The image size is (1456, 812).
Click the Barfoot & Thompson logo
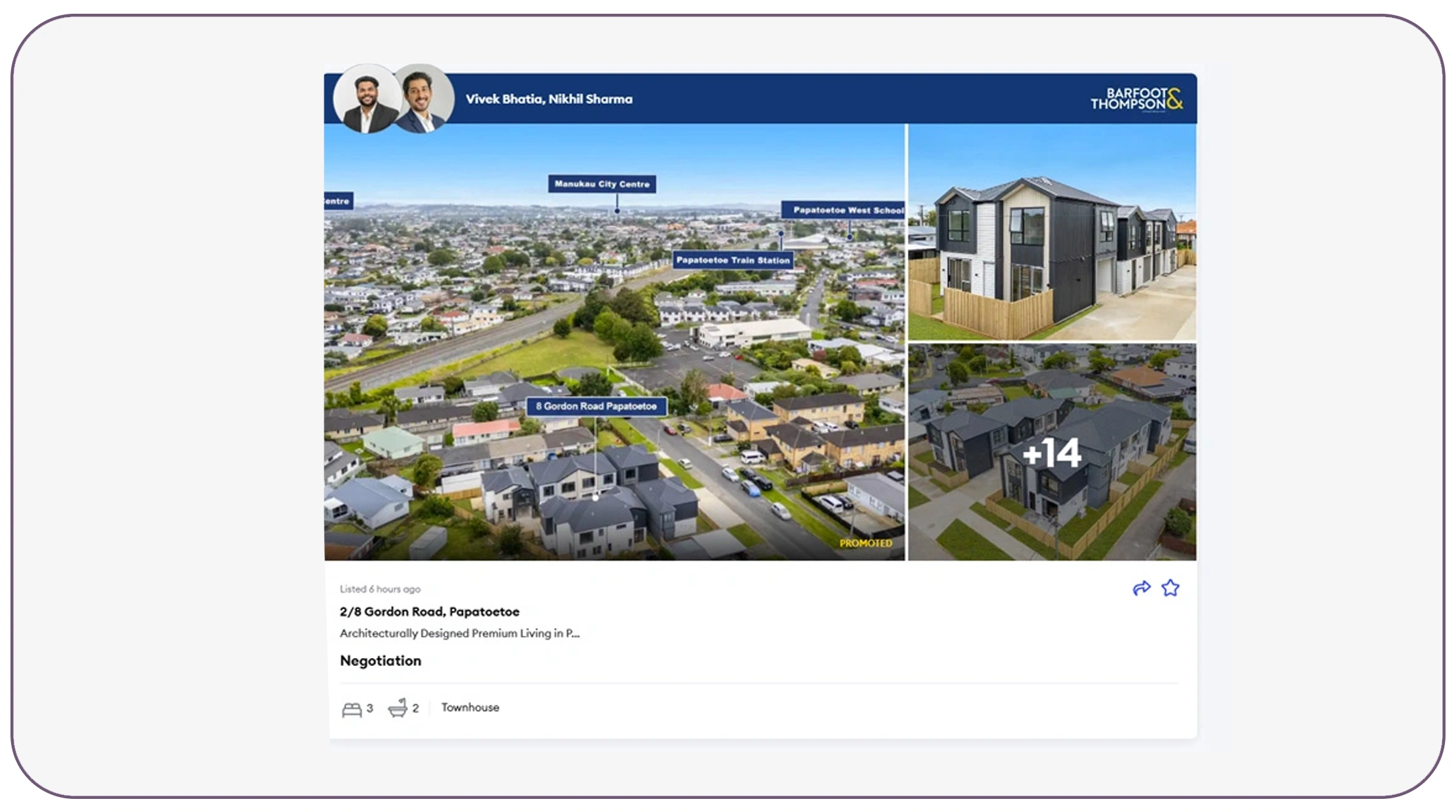pyautogui.click(x=1140, y=98)
